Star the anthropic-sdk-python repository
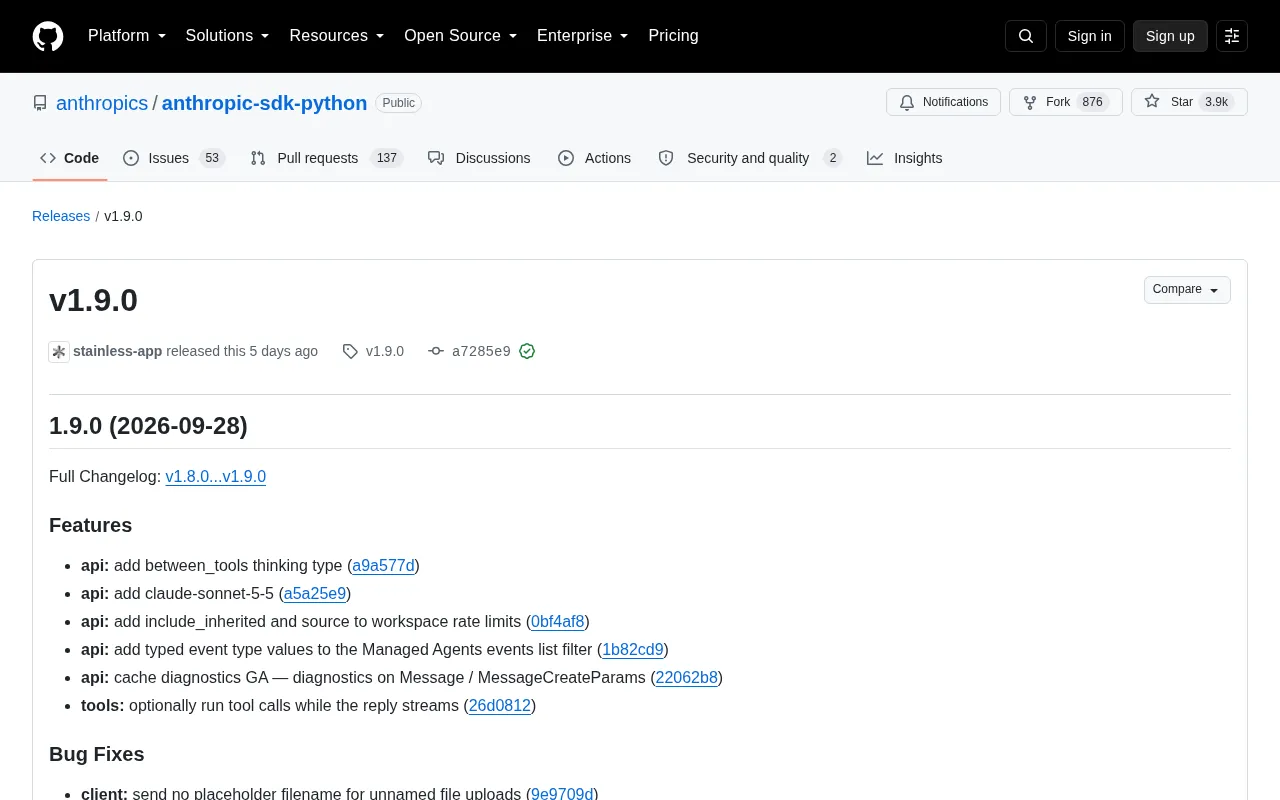The width and height of the screenshot is (1280, 800). pyautogui.click(x=1189, y=102)
